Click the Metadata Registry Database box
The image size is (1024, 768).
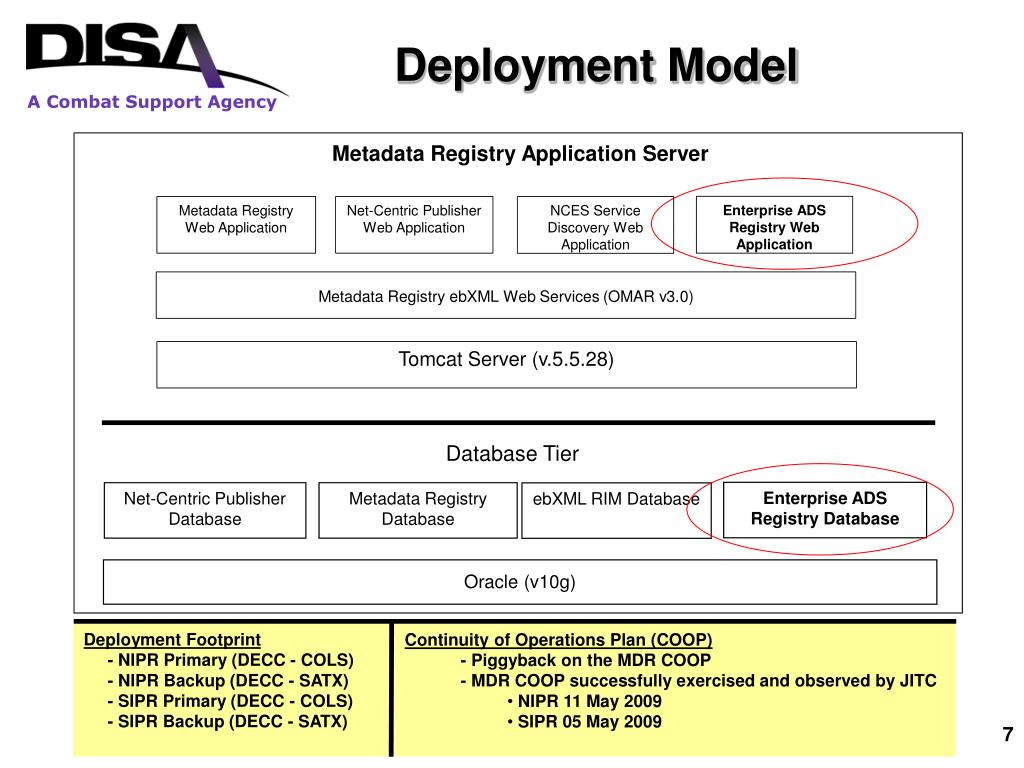click(418, 510)
